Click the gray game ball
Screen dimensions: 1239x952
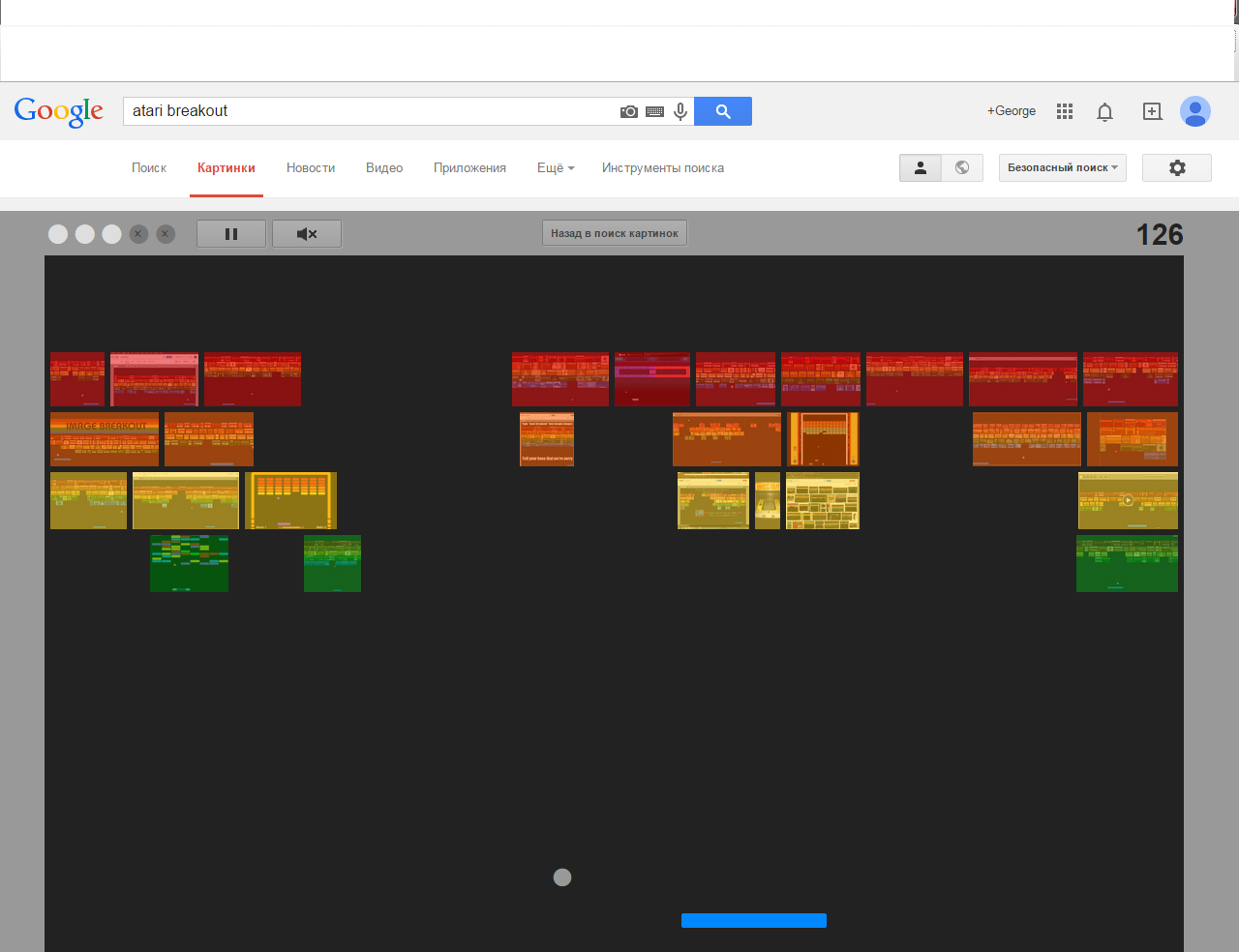pos(562,878)
